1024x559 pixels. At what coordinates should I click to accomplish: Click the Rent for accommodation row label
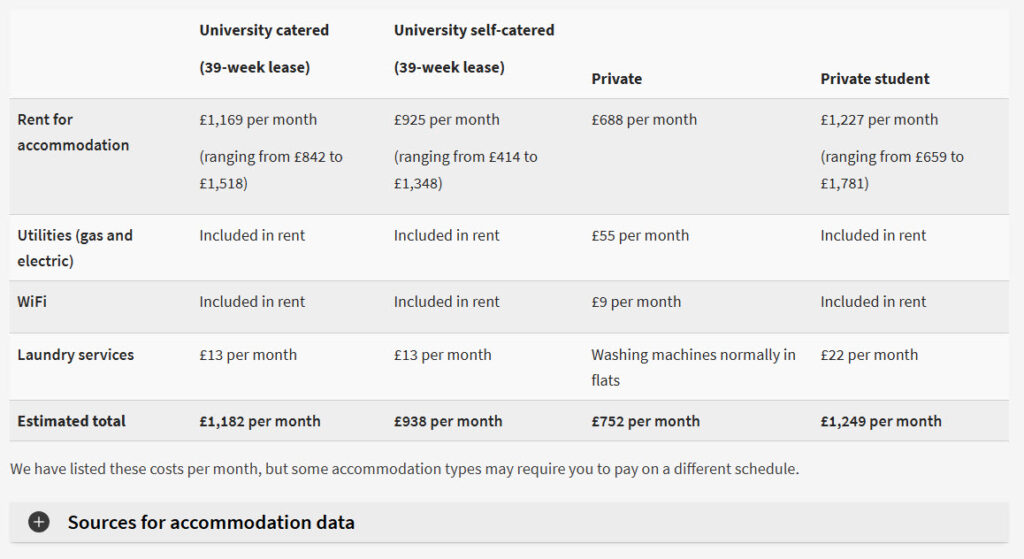click(73, 132)
